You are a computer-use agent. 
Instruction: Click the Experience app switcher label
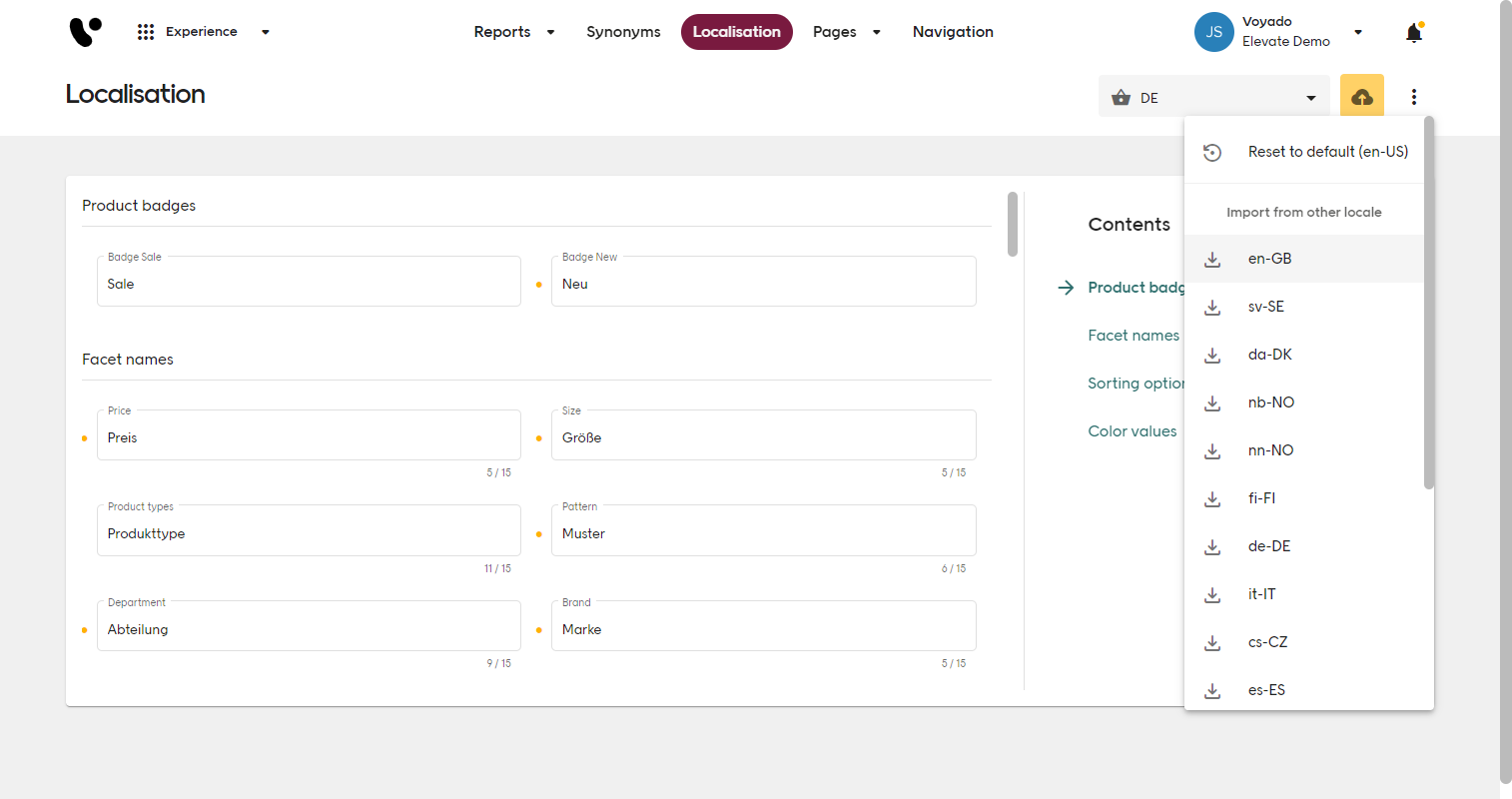click(x=202, y=32)
